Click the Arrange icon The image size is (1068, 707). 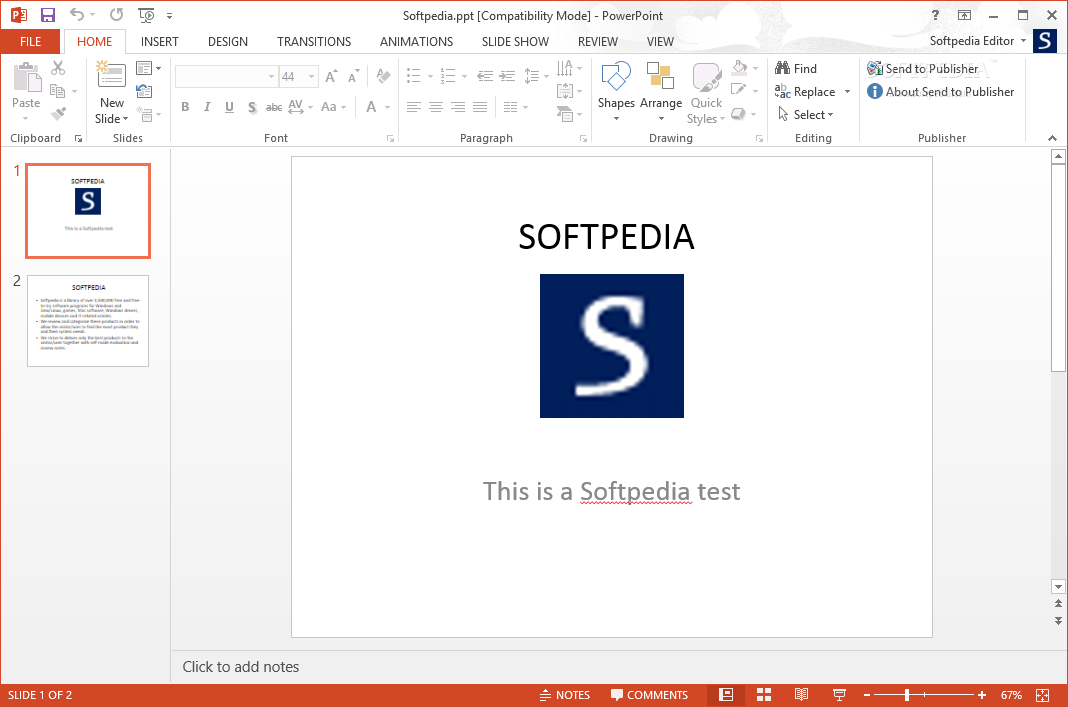tap(660, 75)
